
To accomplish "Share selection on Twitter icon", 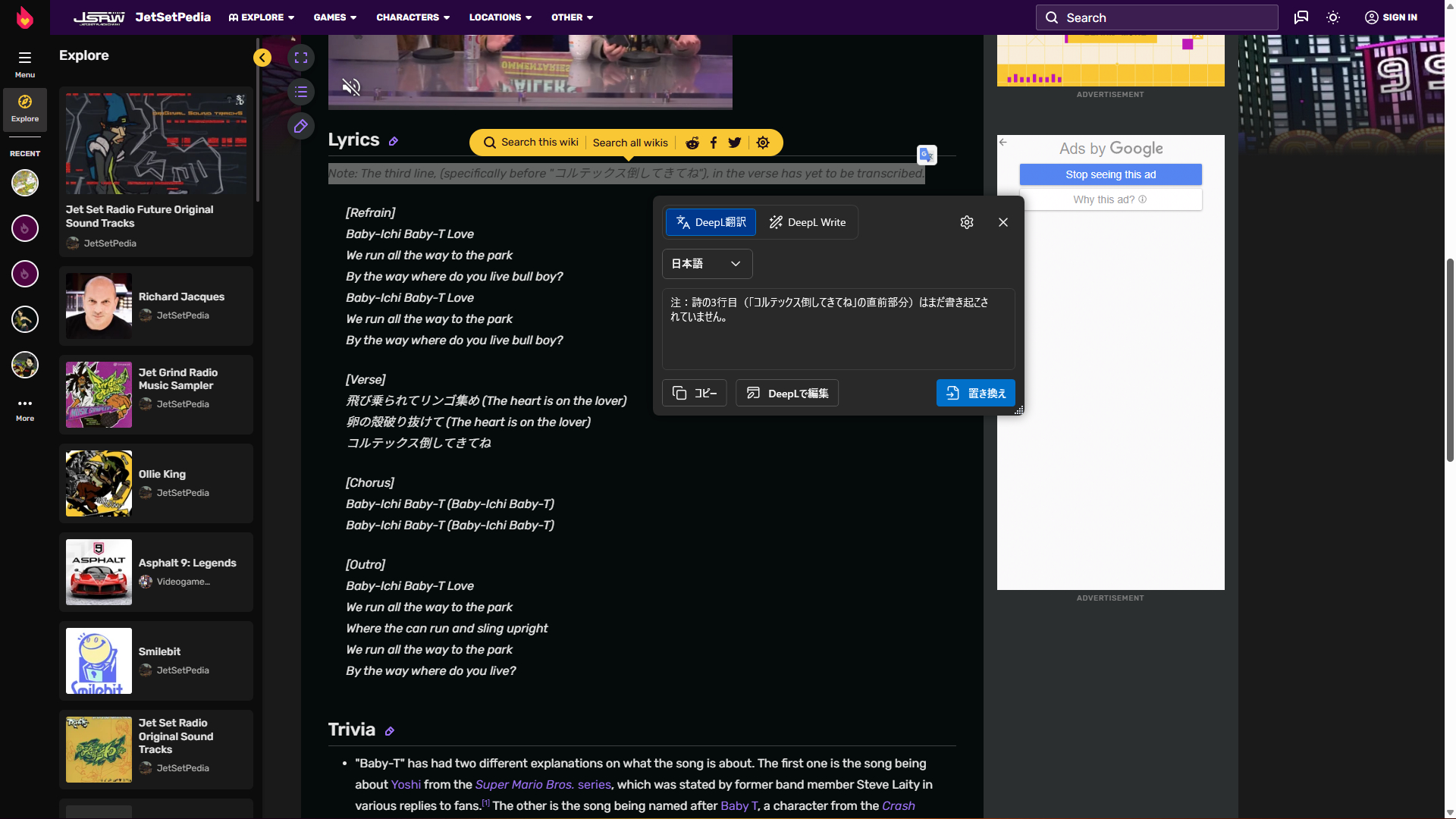I will click(735, 143).
